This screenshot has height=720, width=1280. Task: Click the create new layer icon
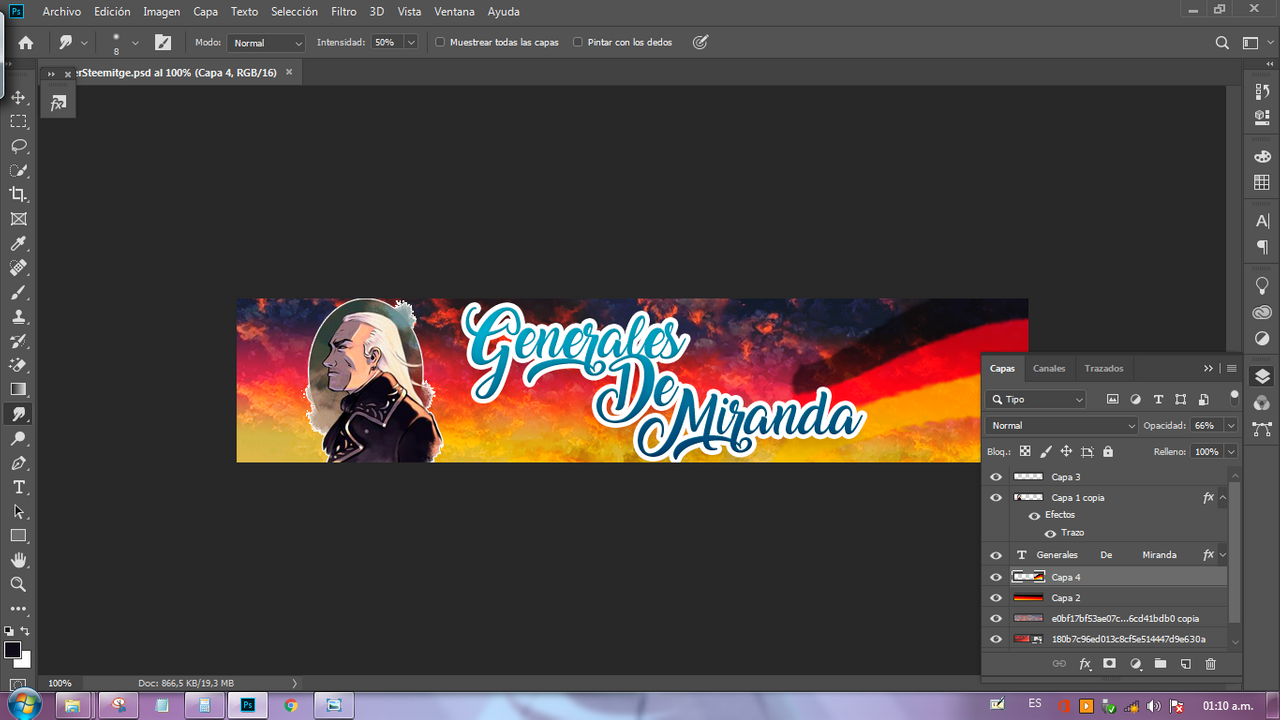point(1185,663)
